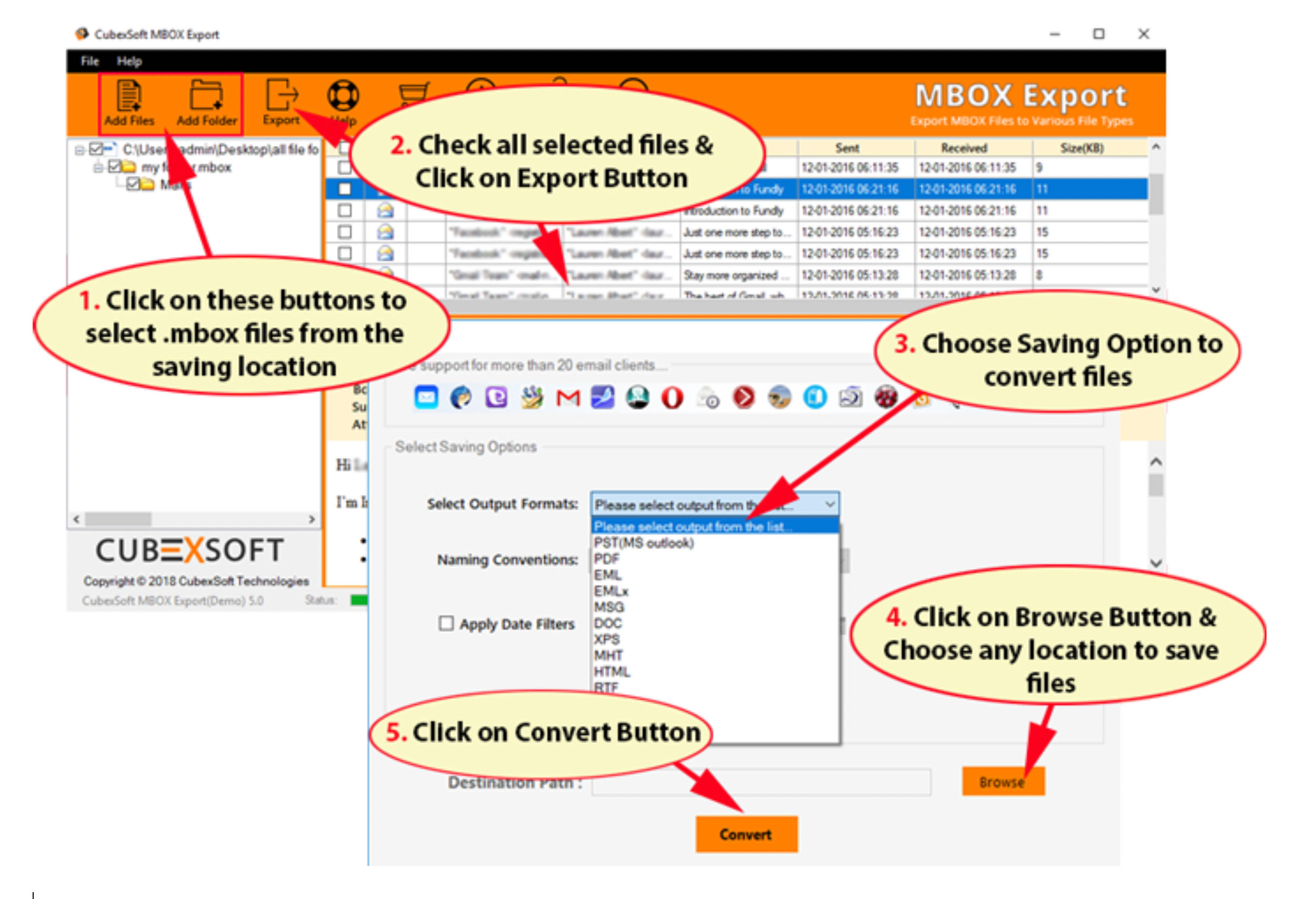Click the 'Stay more organized' subject cell
The height and width of the screenshot is (899, 1316).
click(x=738, y=275)
